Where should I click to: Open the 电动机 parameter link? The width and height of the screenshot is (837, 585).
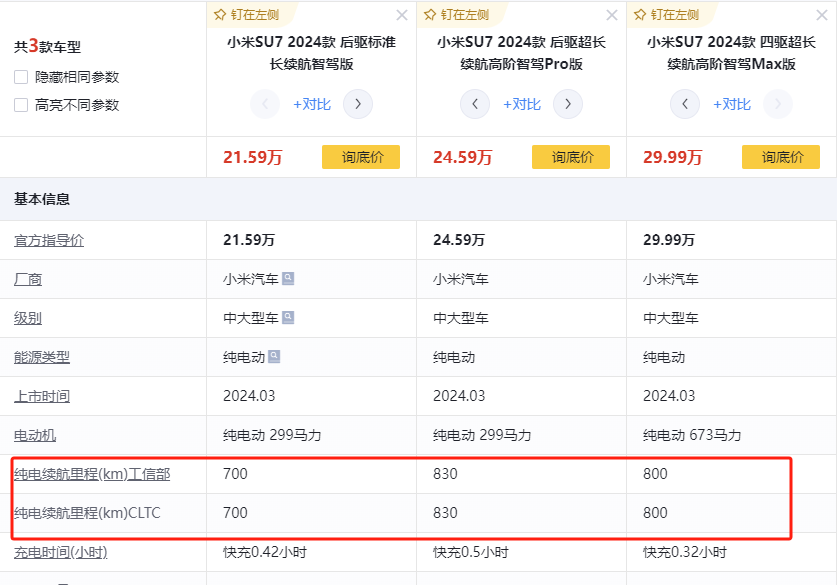[x=35, y=435]
